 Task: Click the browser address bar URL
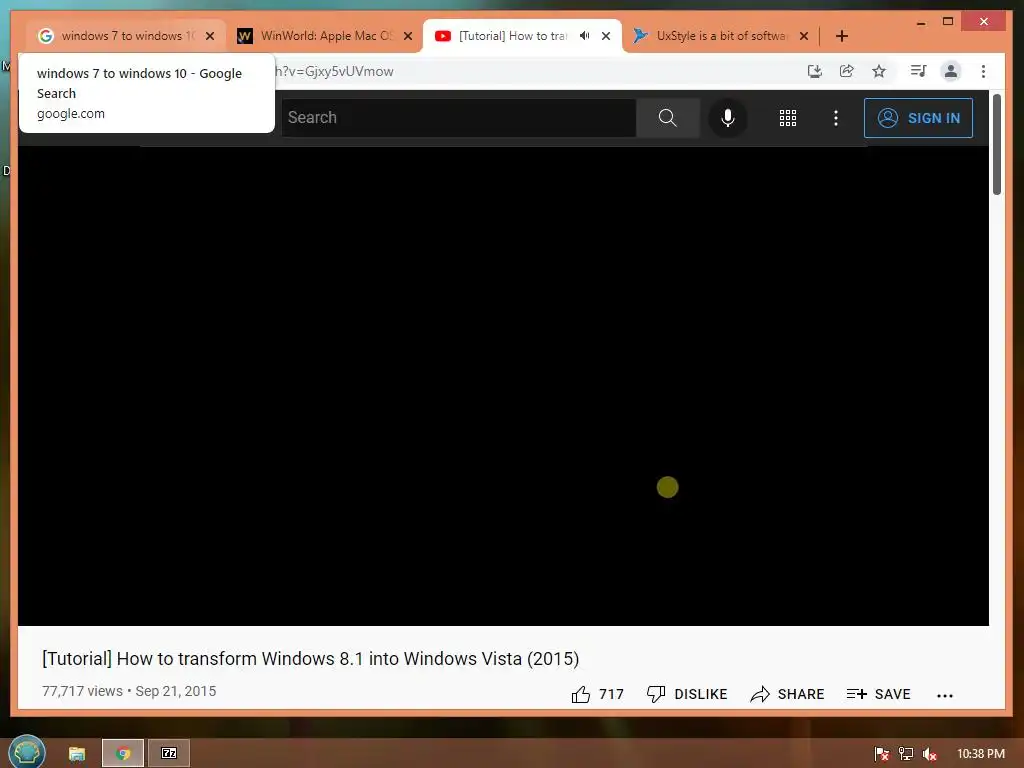tap(334, 71)
